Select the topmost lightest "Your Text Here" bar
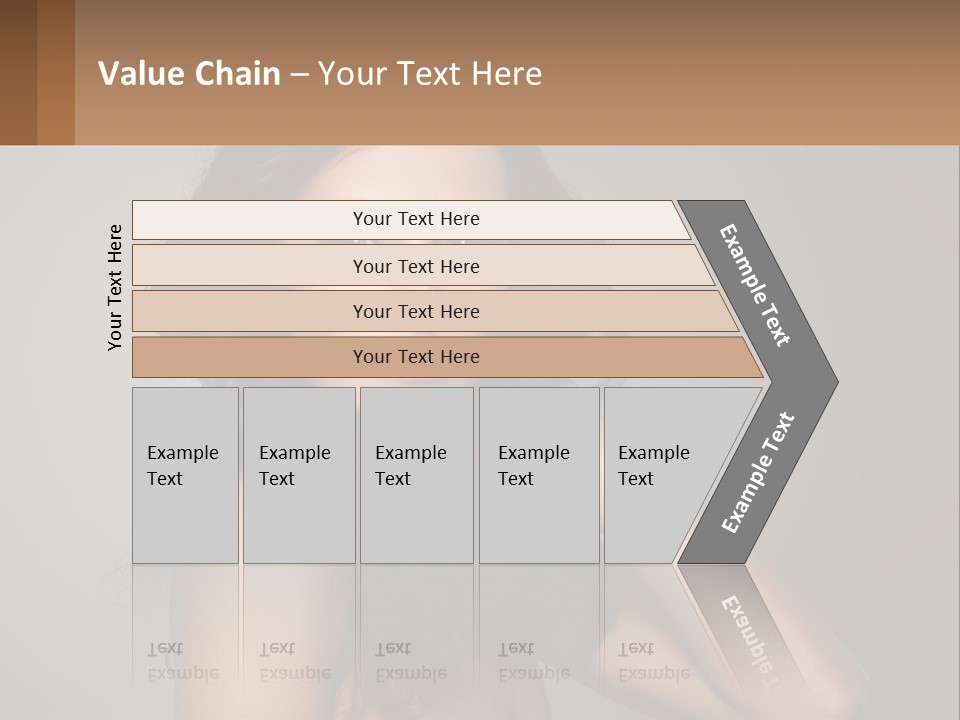Image resolution: width=960 pixels, height=720 pixels. click(416, 219)
